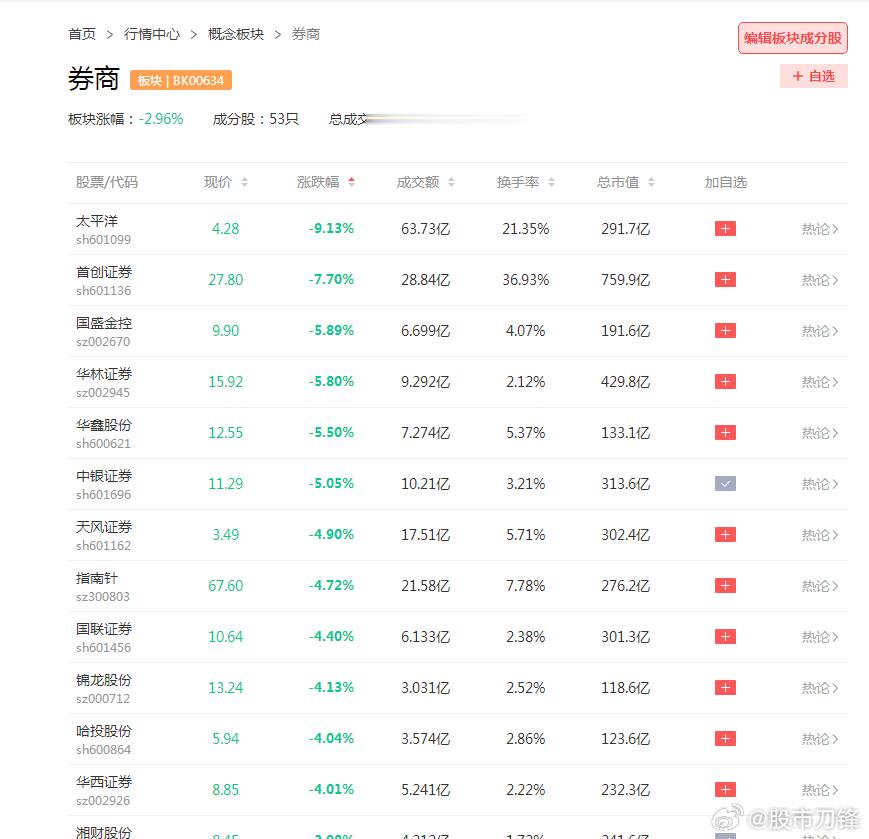
Task: Add 哈投股份 to watchlist with plus icon
Action: tap(725, 738)
